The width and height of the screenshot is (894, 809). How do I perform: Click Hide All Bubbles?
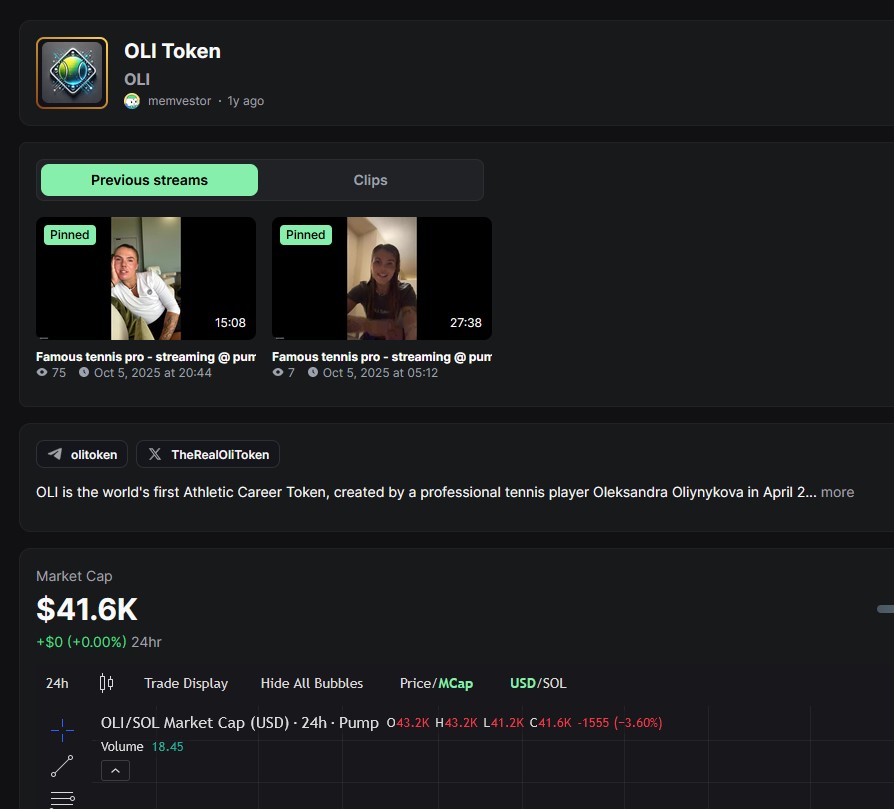click(x=312, y=683)
